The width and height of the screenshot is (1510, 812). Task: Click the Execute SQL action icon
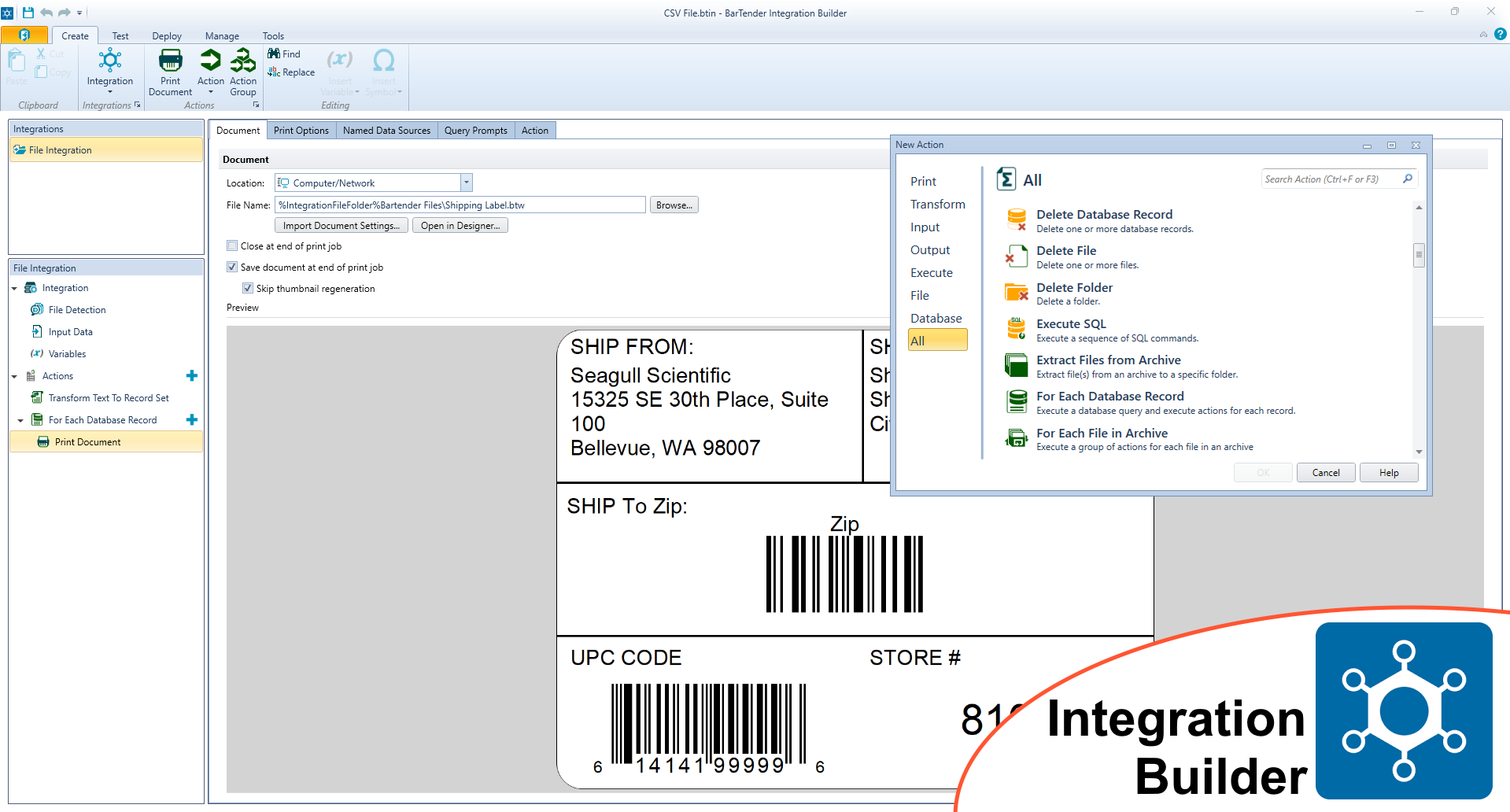(x=1017, y=328)
